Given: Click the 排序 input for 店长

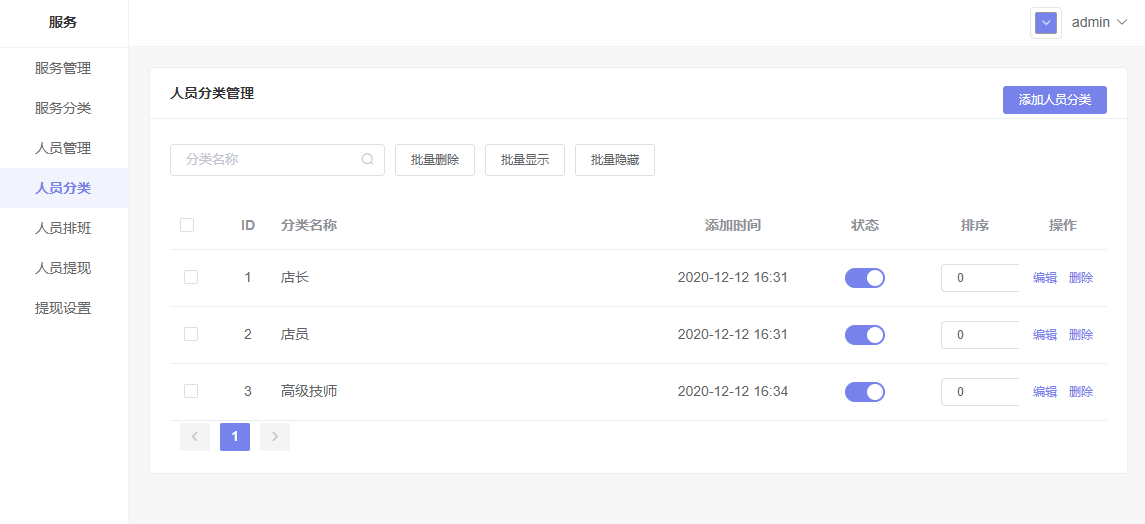Looking at the screenshot, I should point(980,277).
